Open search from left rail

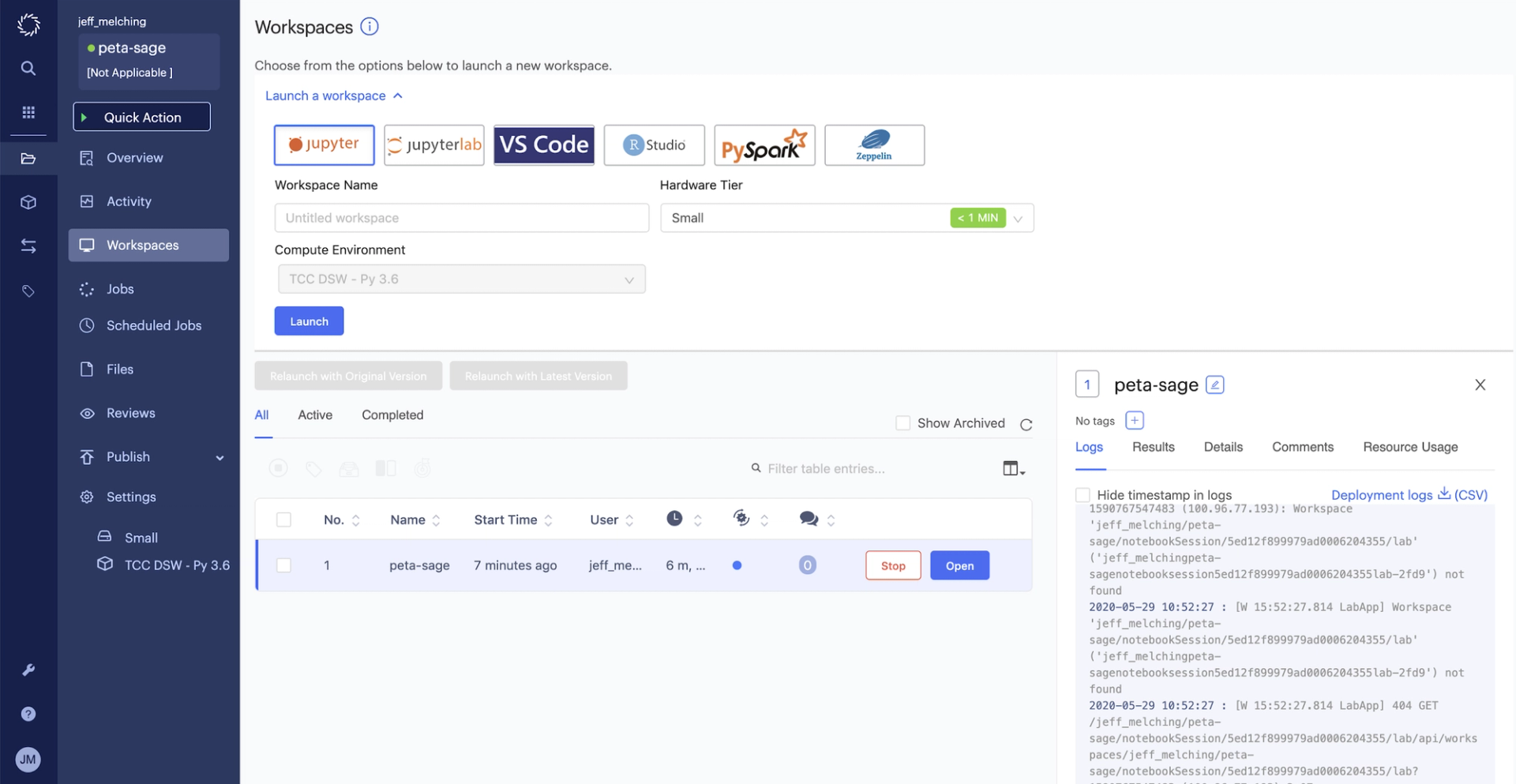click(28, 68)
